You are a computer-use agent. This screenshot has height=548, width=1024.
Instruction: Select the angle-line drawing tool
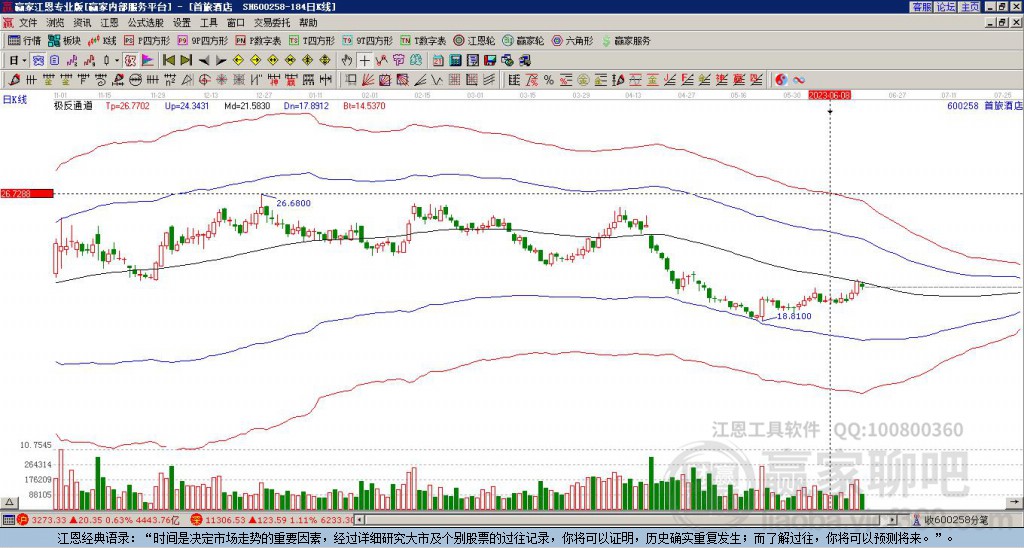tap(420, 80)
